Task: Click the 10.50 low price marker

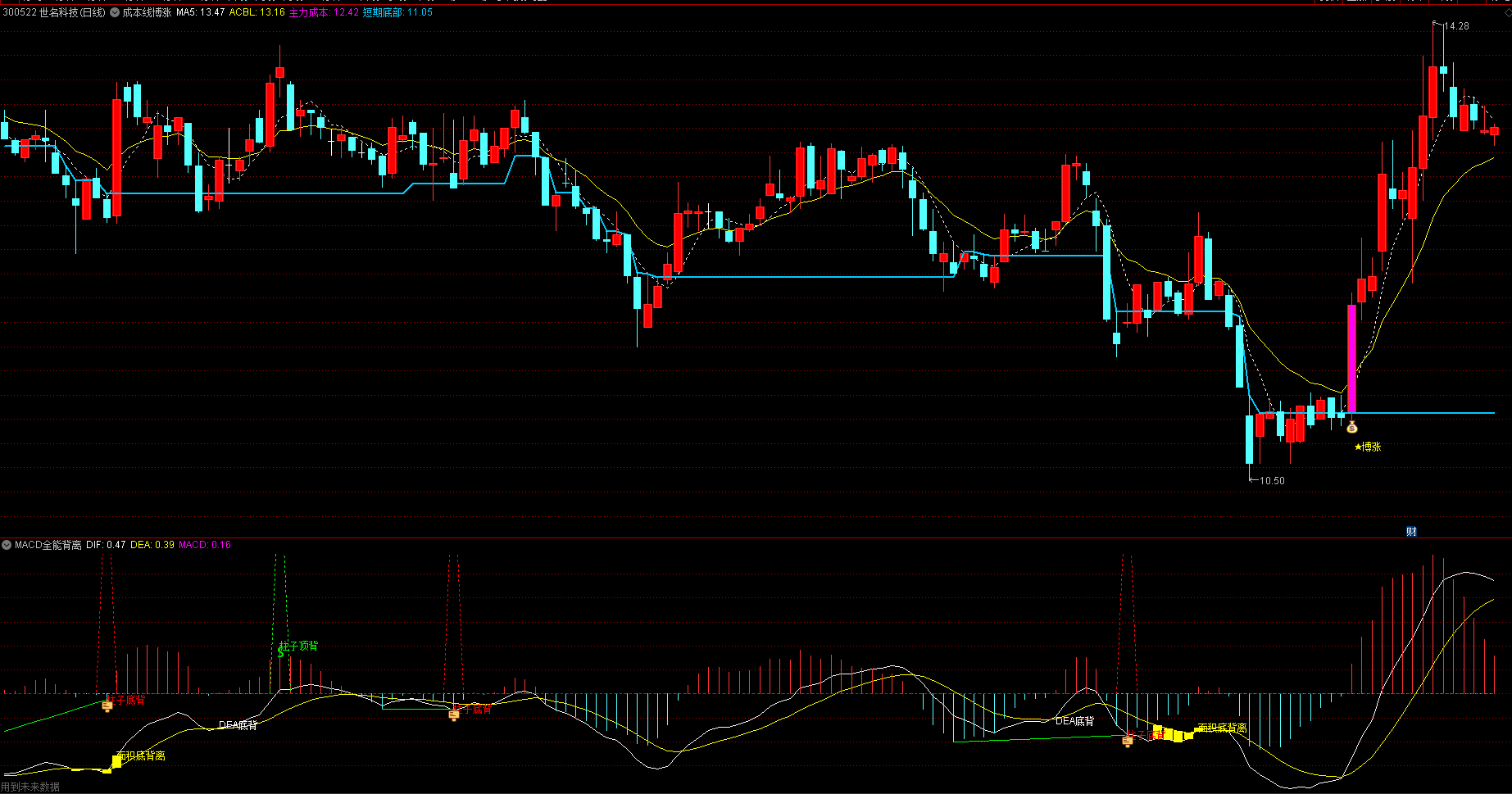Action: (x=1271, y=481)
